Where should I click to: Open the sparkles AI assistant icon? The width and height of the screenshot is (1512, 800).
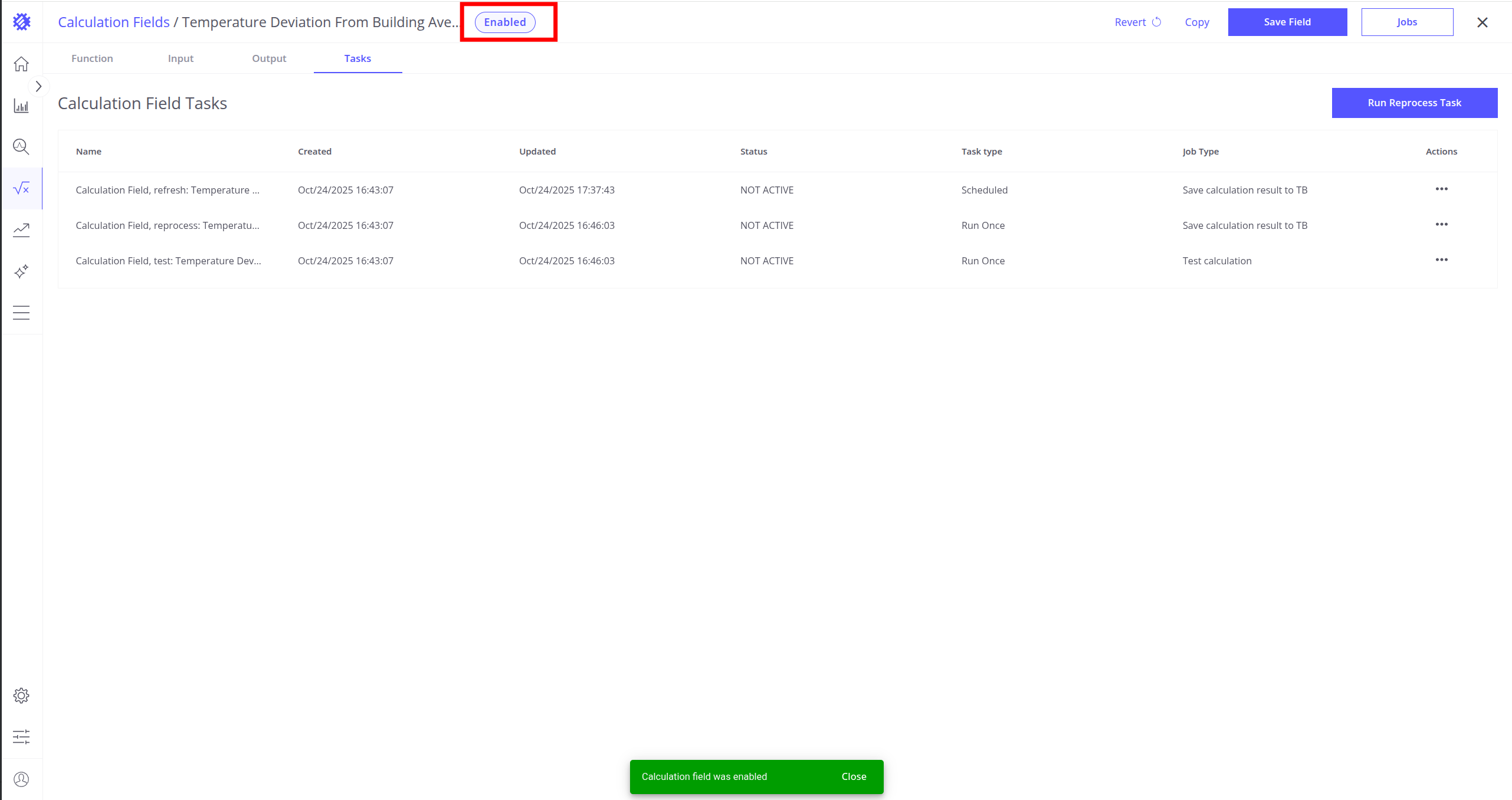tap(21, 271)
